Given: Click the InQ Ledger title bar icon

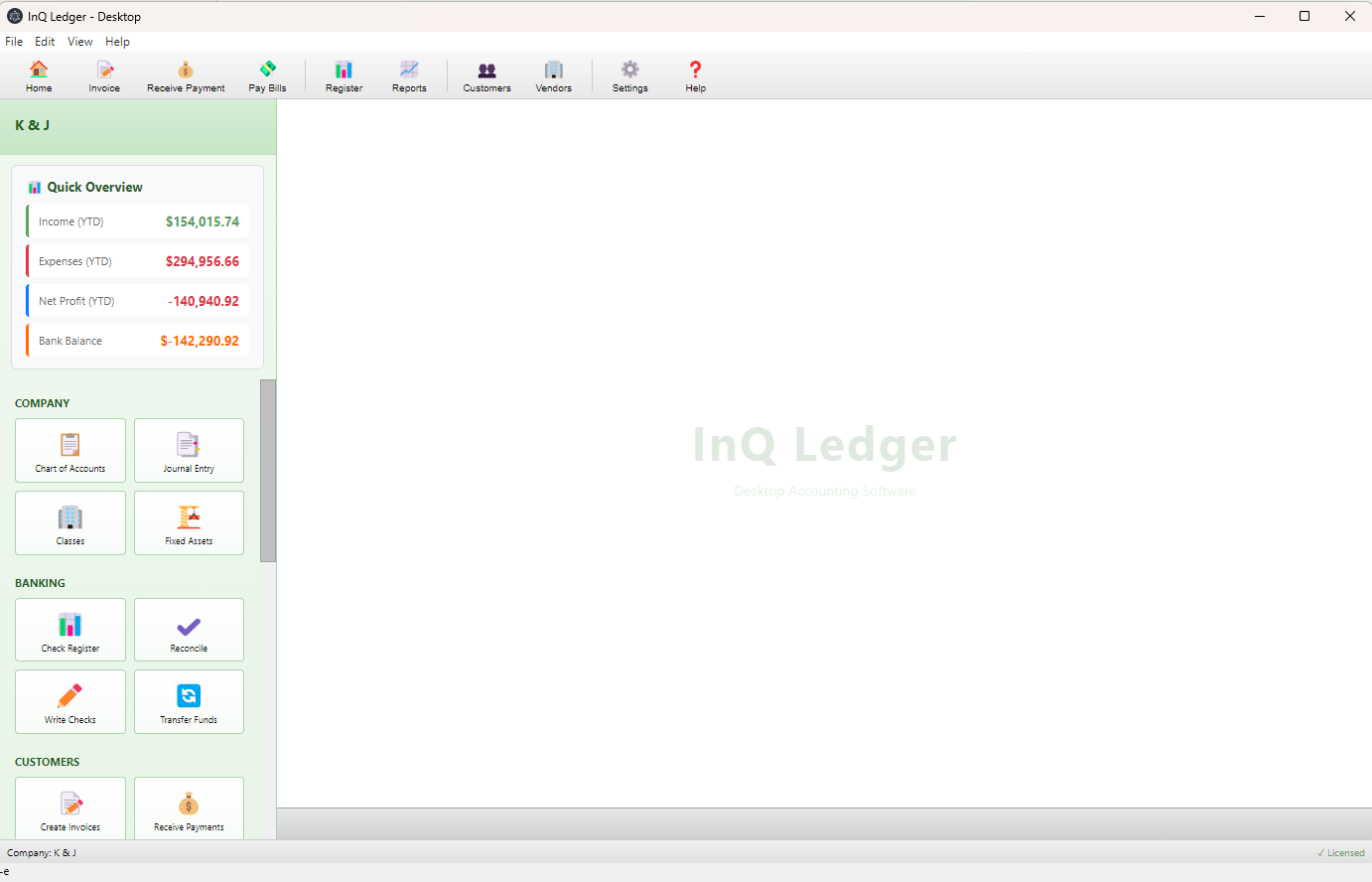Looking at the screenshot, I should pos(15,16).
